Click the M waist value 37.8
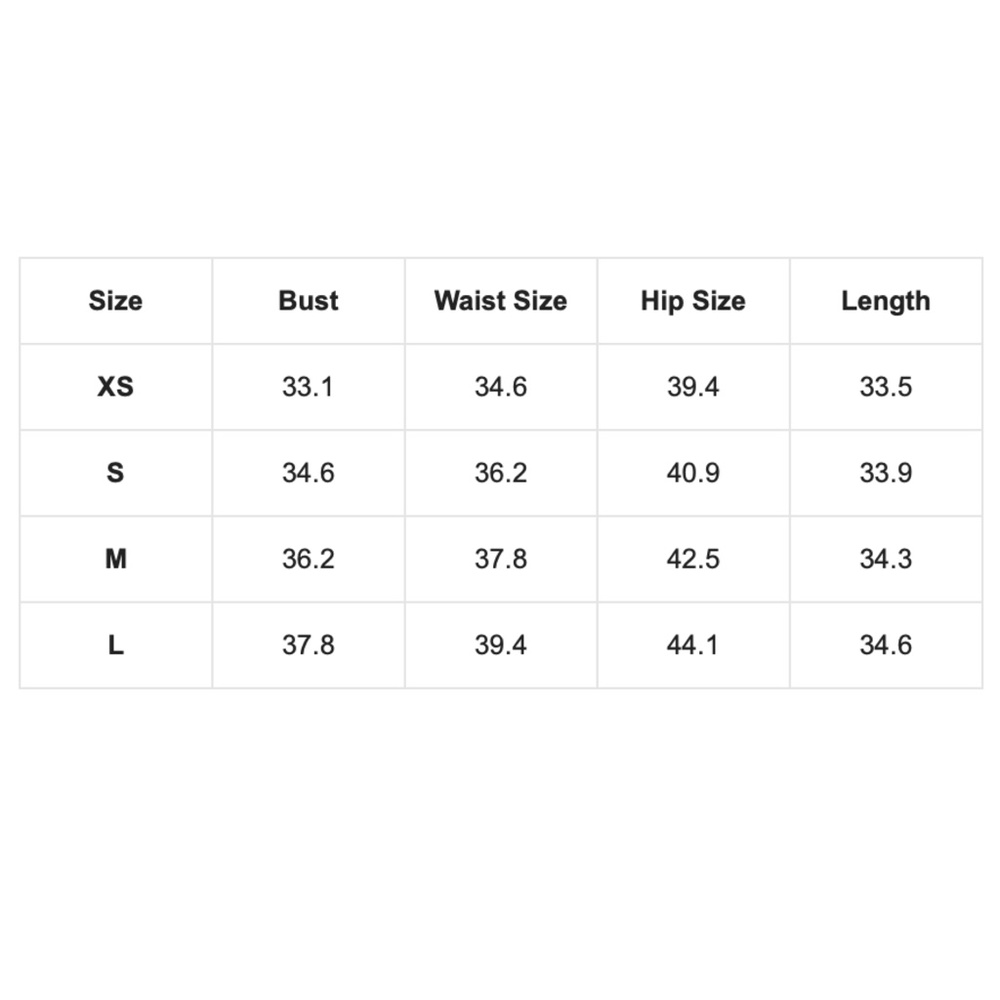This screenshot has height=1000, width=1000. click(x=500, y=559)
